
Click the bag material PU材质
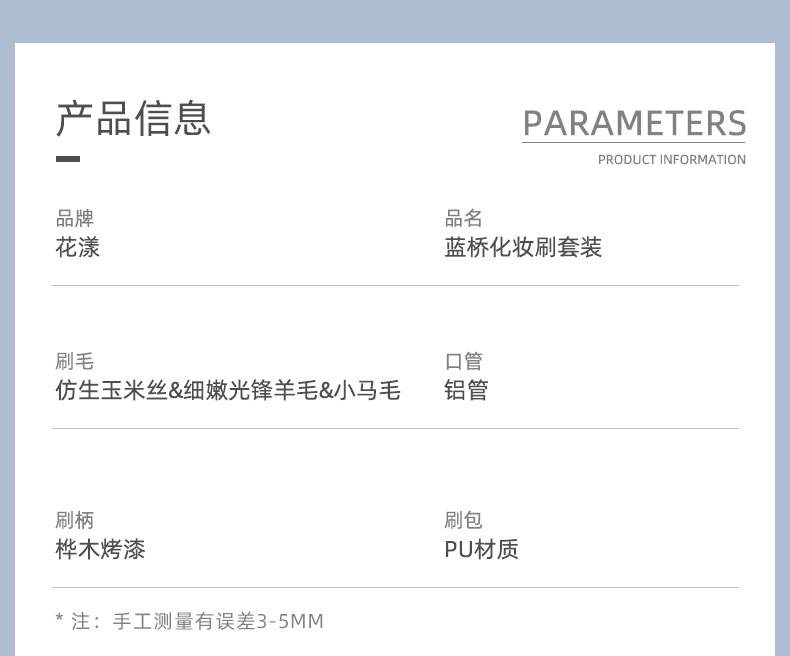point(481,549)
